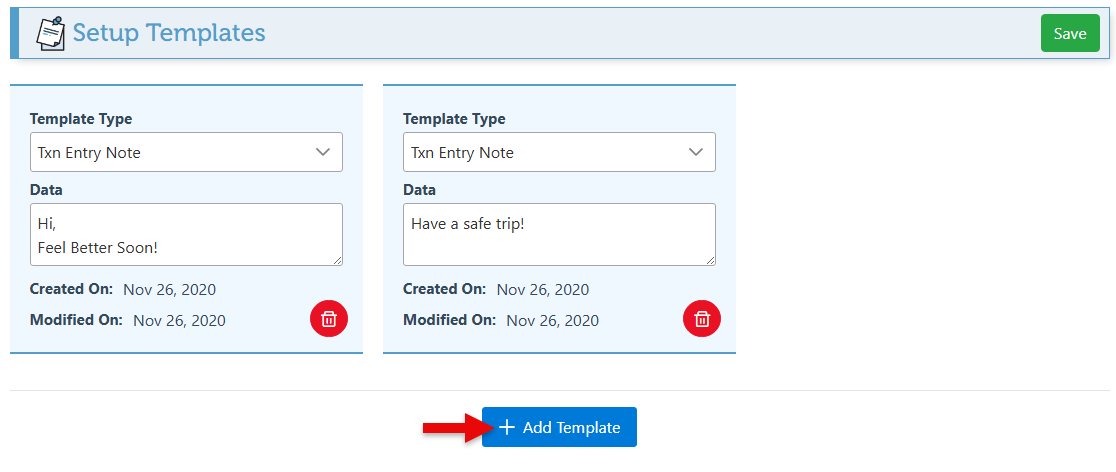The width and height of the screenshot is (1116, 472).
Task: Delete the "Have a safe trip!" template
Action: coord(702,319)
